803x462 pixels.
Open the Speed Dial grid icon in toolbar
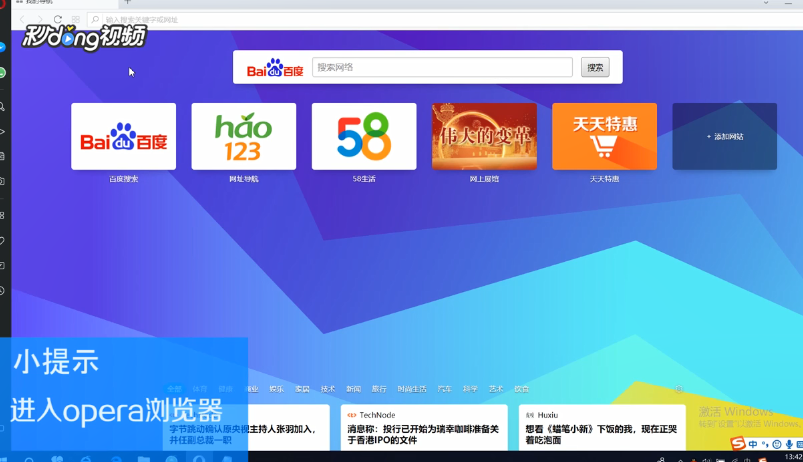tap(76, 19)
